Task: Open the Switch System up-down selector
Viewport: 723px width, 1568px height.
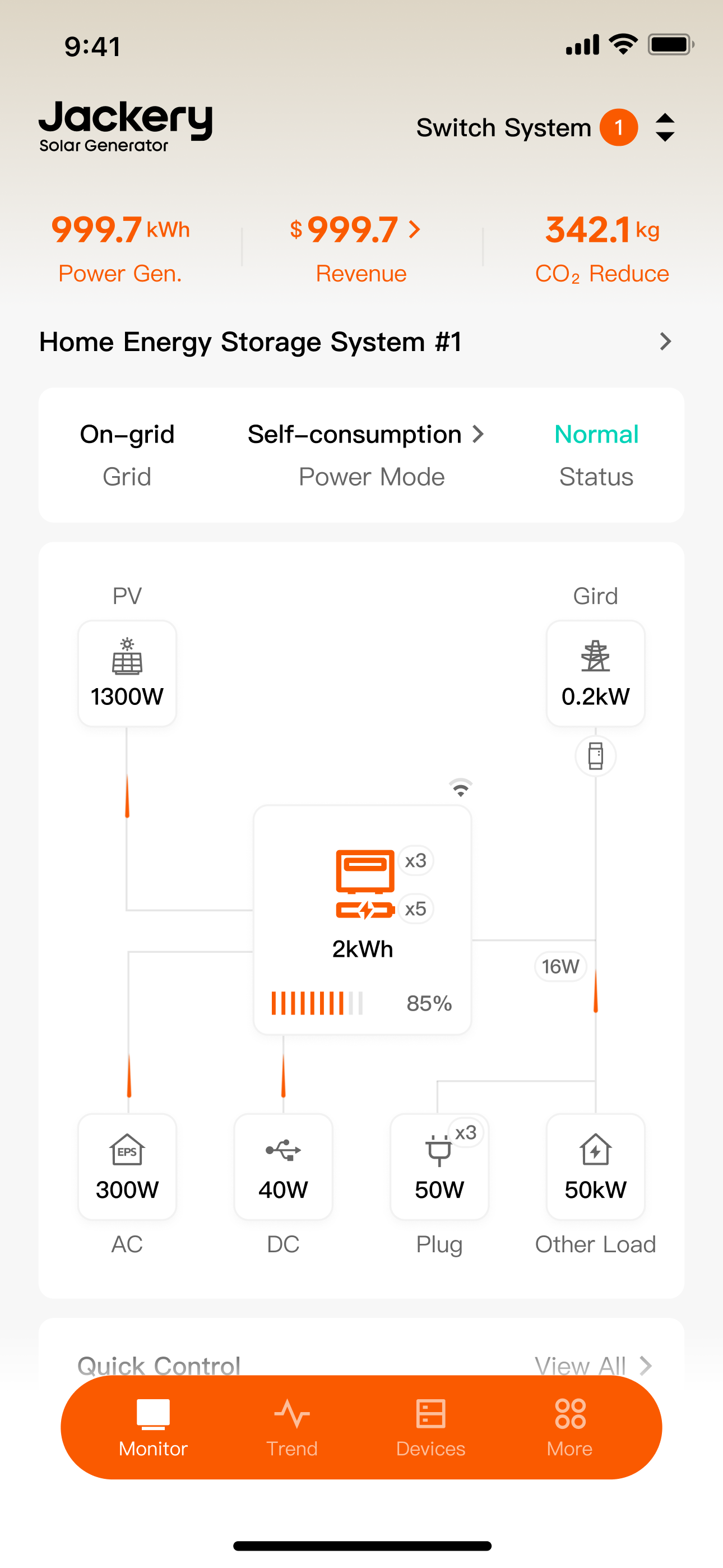Action: 665,128
